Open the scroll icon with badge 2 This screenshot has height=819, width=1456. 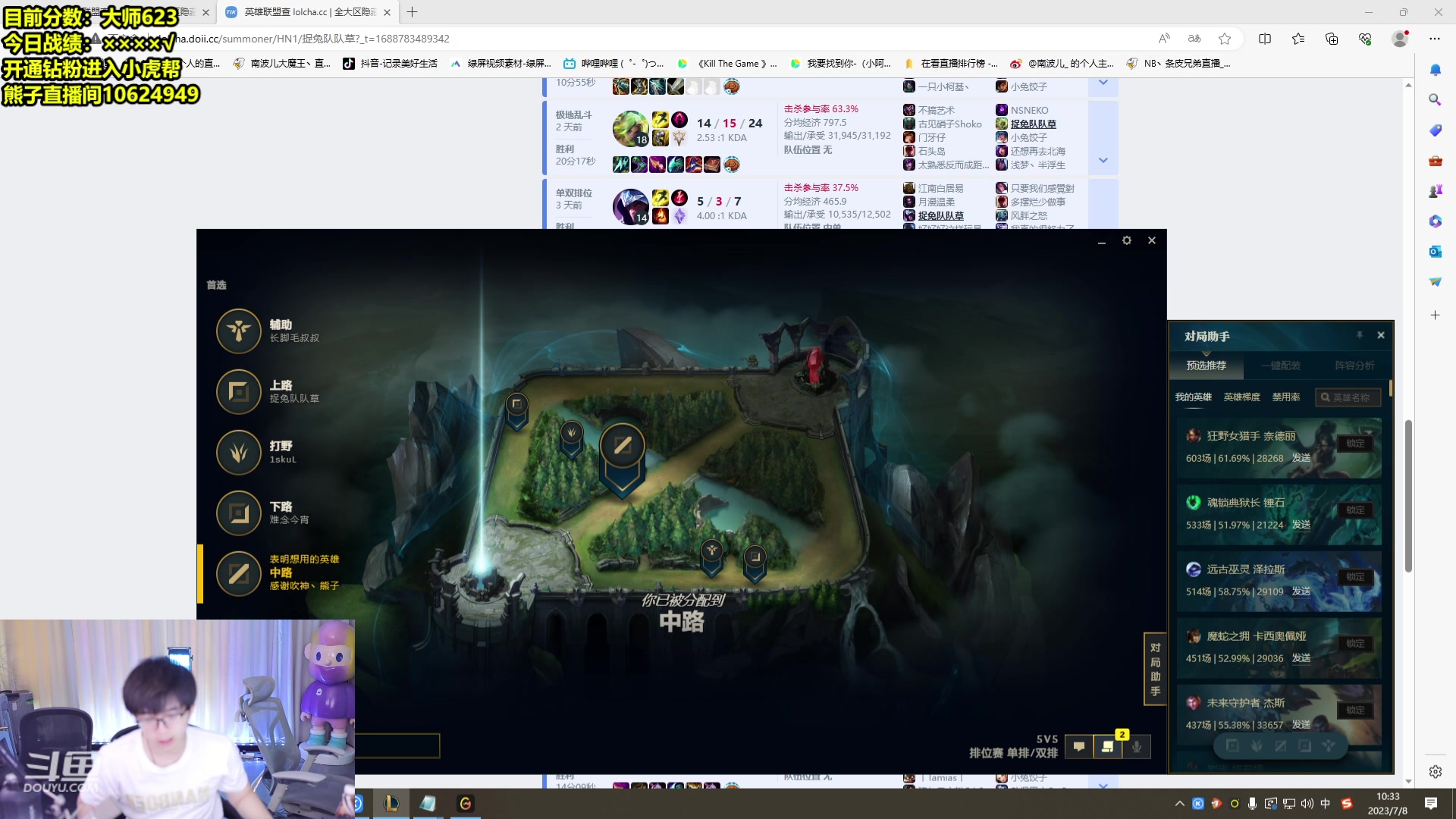pyautogui.click(x=1108, y=747)
